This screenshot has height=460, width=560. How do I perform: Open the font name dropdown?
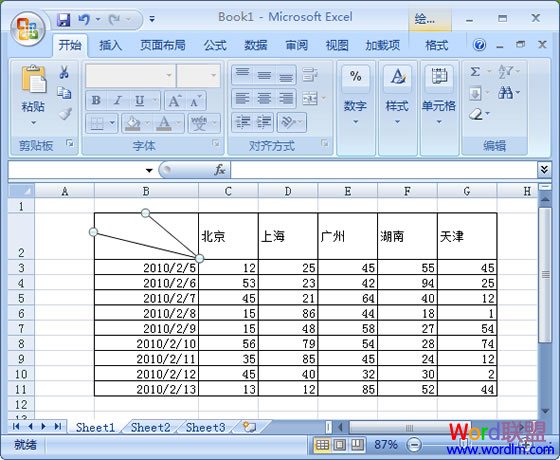[x=169, y=75]
